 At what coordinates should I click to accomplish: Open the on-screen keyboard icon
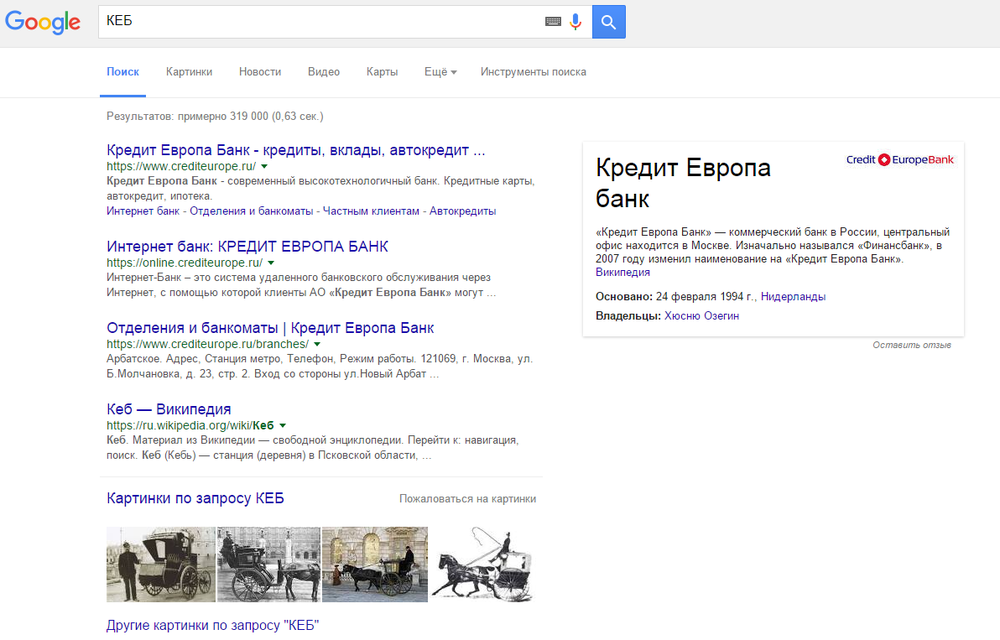coord(553,21)
